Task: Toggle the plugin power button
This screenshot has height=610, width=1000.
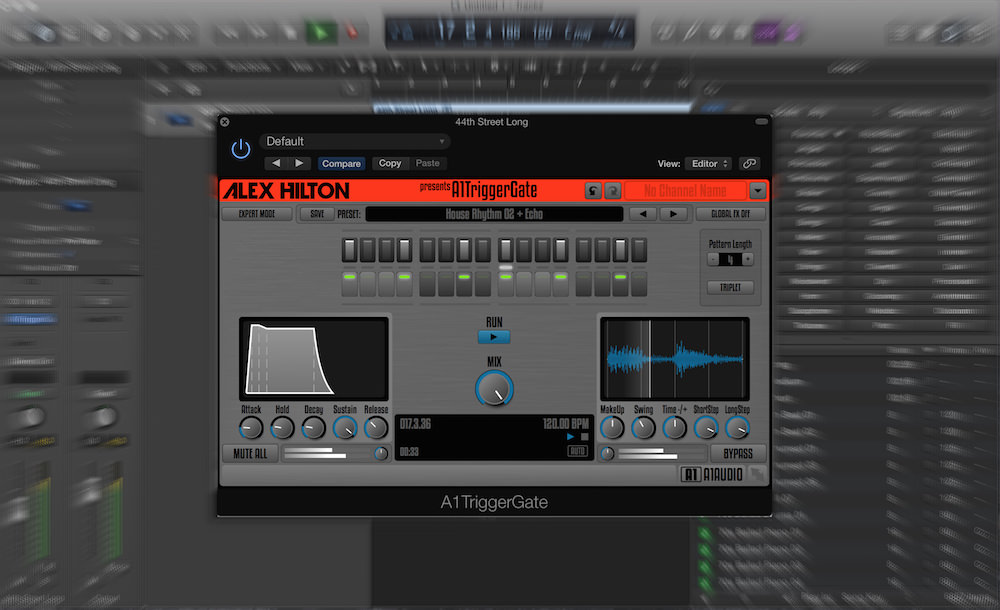Action: pyautogui.click(x=240, y=149)
